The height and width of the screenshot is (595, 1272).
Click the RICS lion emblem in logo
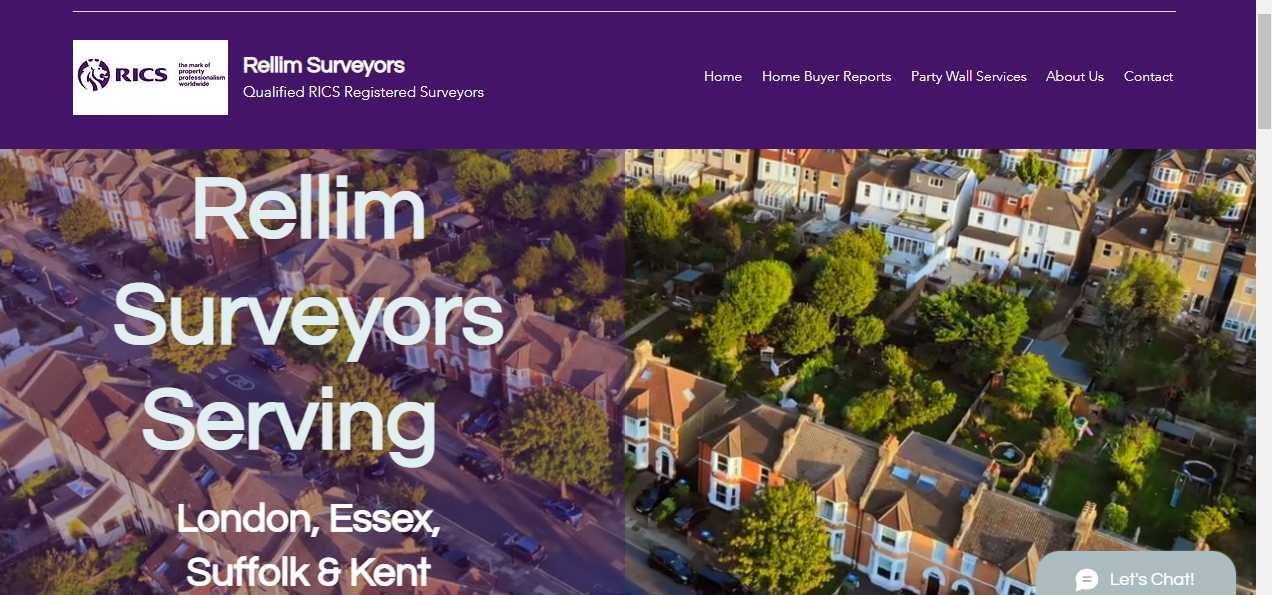94,75
